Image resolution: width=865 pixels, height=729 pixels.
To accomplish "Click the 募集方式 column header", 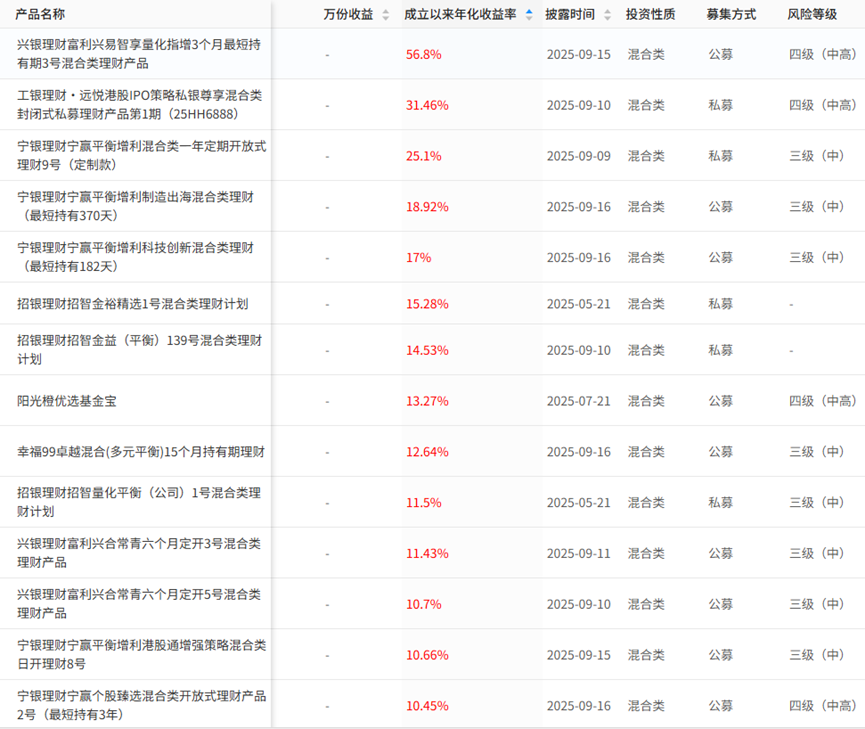I will tap(731, 14).
